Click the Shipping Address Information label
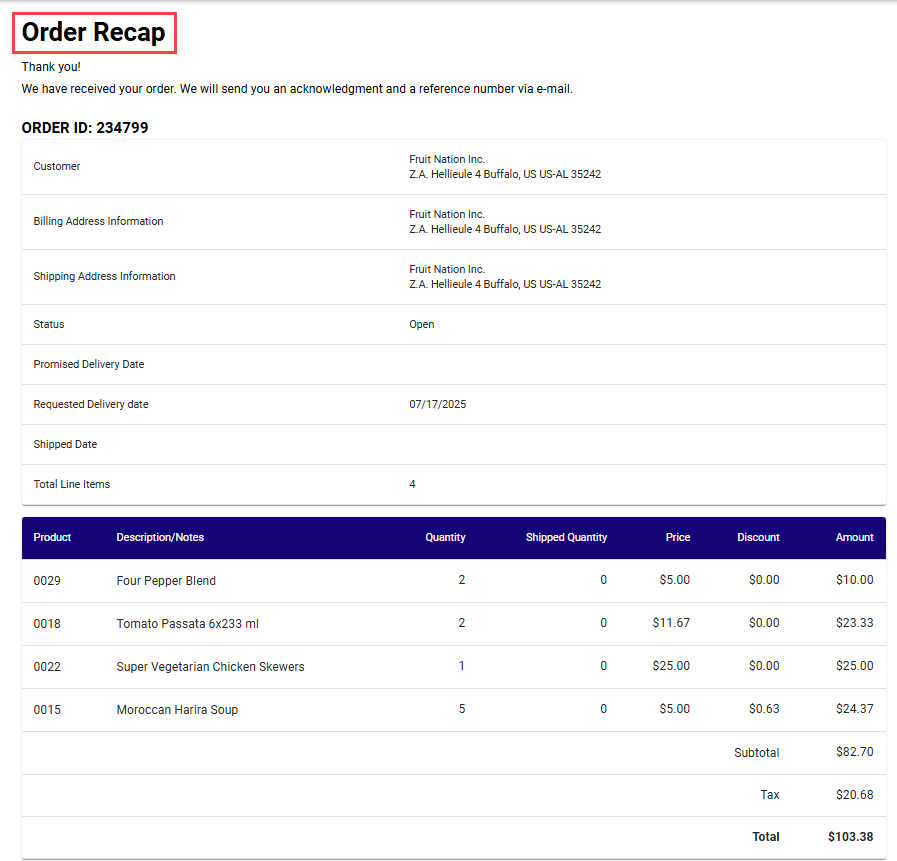 tap(104, 277)
